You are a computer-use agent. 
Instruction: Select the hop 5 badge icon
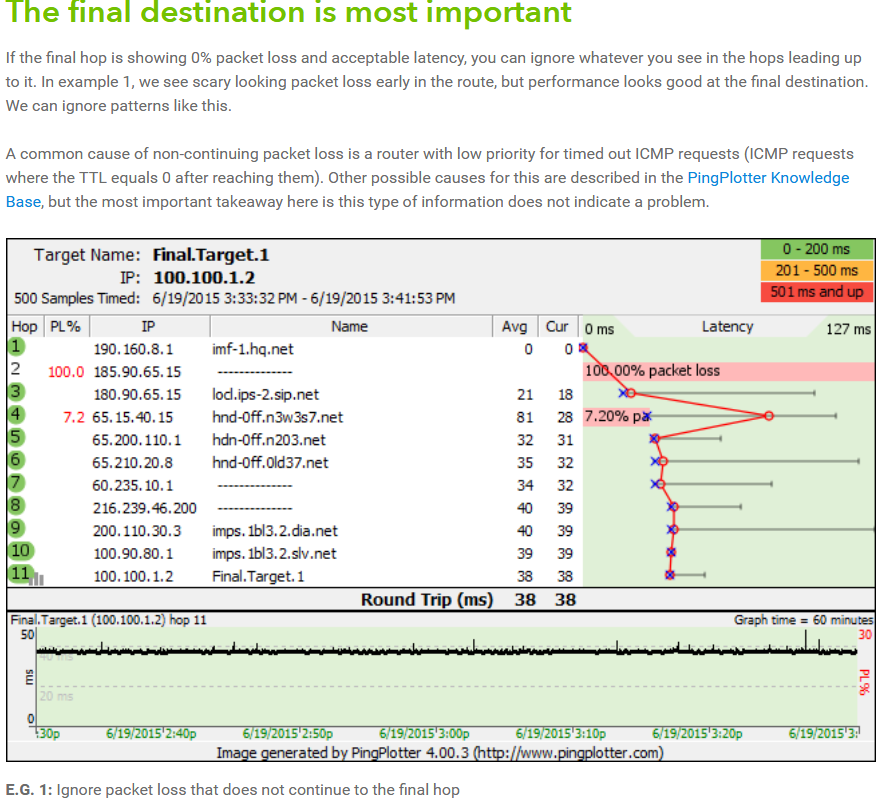pyautogui.click(x=18, y=439)
